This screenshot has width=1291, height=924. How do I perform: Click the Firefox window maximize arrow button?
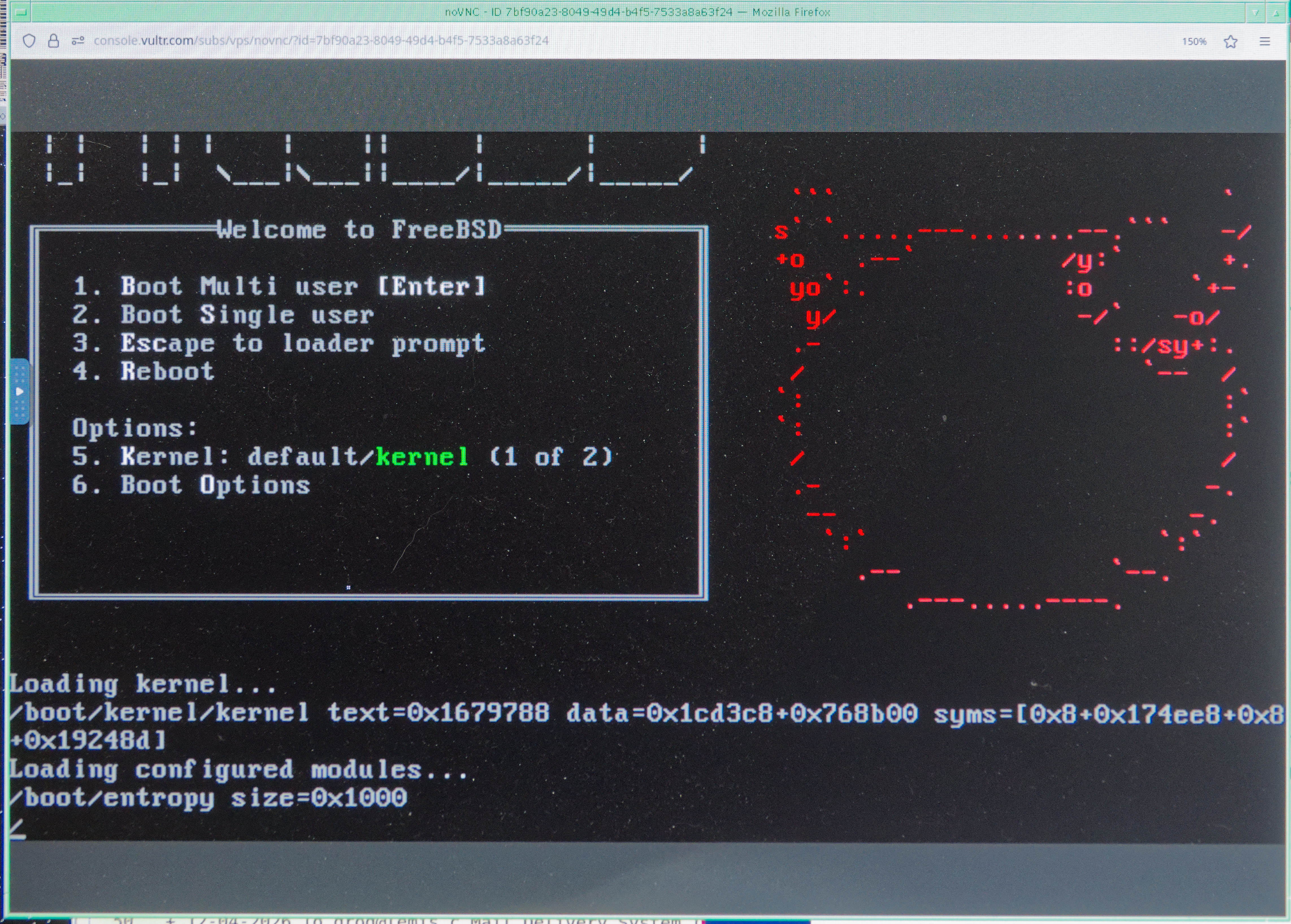point(1276,12)
